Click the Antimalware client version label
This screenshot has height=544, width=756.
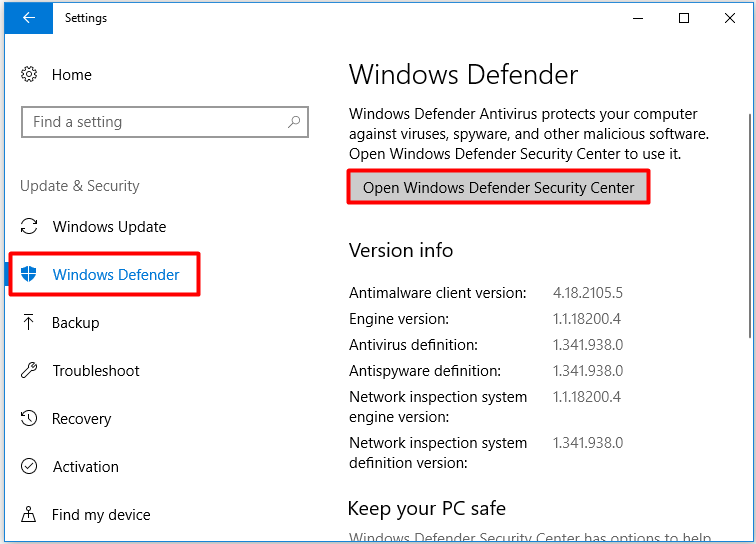pyautogui.click(x=438, y=293)
